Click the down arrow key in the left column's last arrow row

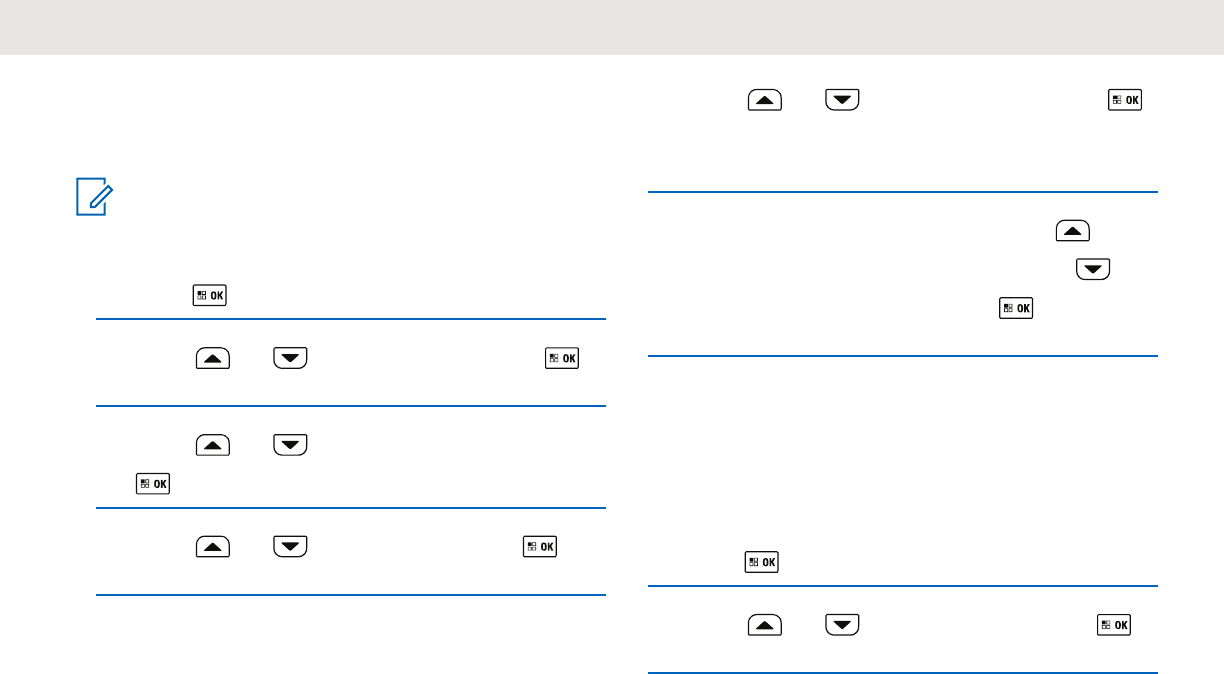[290, 547]
